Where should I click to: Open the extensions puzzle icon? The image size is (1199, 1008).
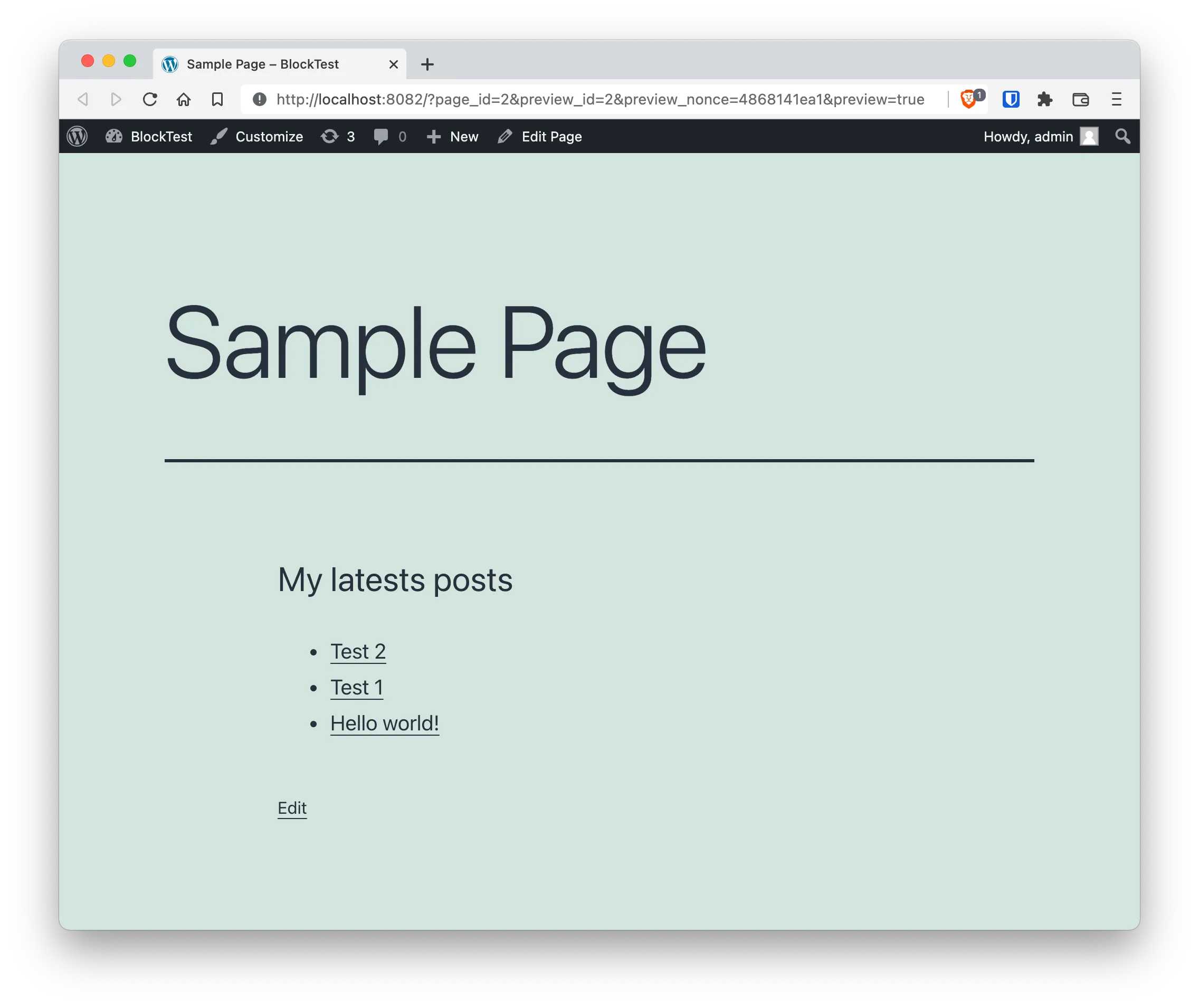coord(1045,99)
